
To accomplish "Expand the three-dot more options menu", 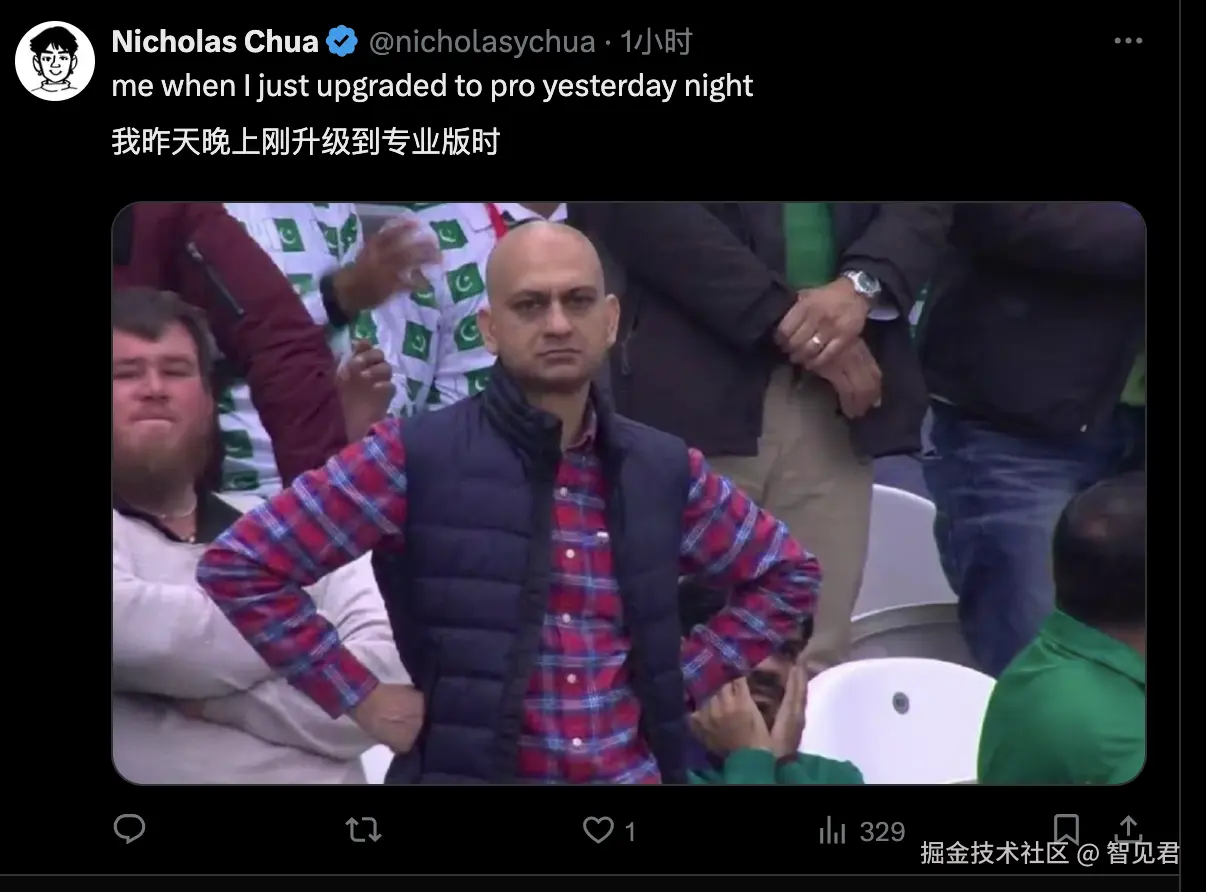I will [x=1128, y=41].
